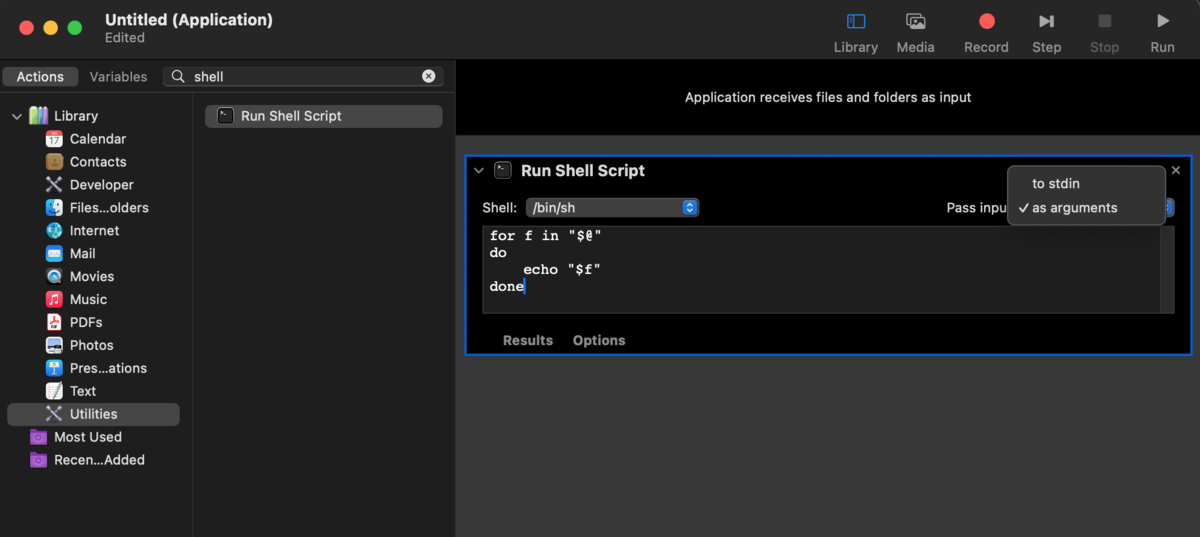Click the magnifying glass search icon
The width and height of the screenshot is (1200, 537).
pos(178,77)
